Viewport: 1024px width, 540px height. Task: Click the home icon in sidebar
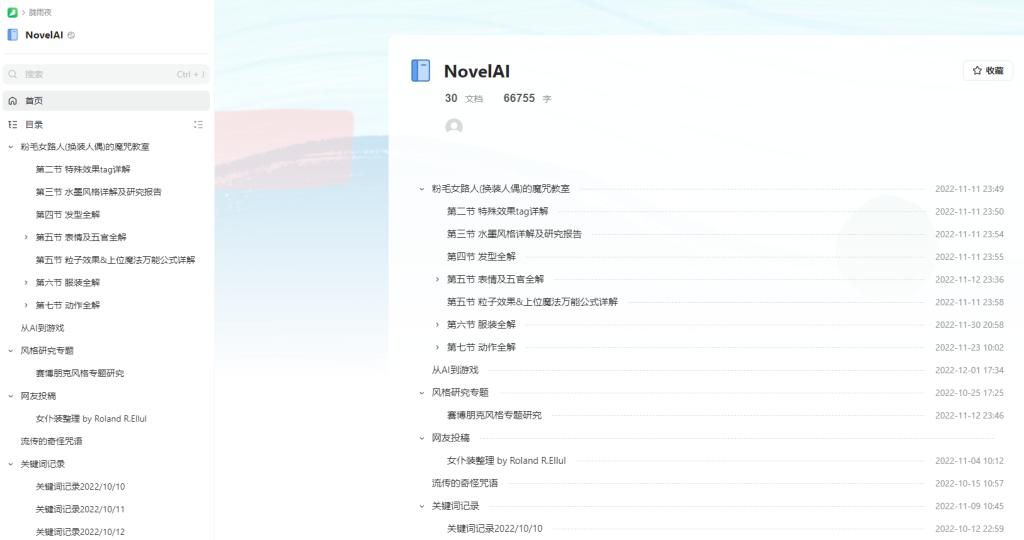(12, 101)
